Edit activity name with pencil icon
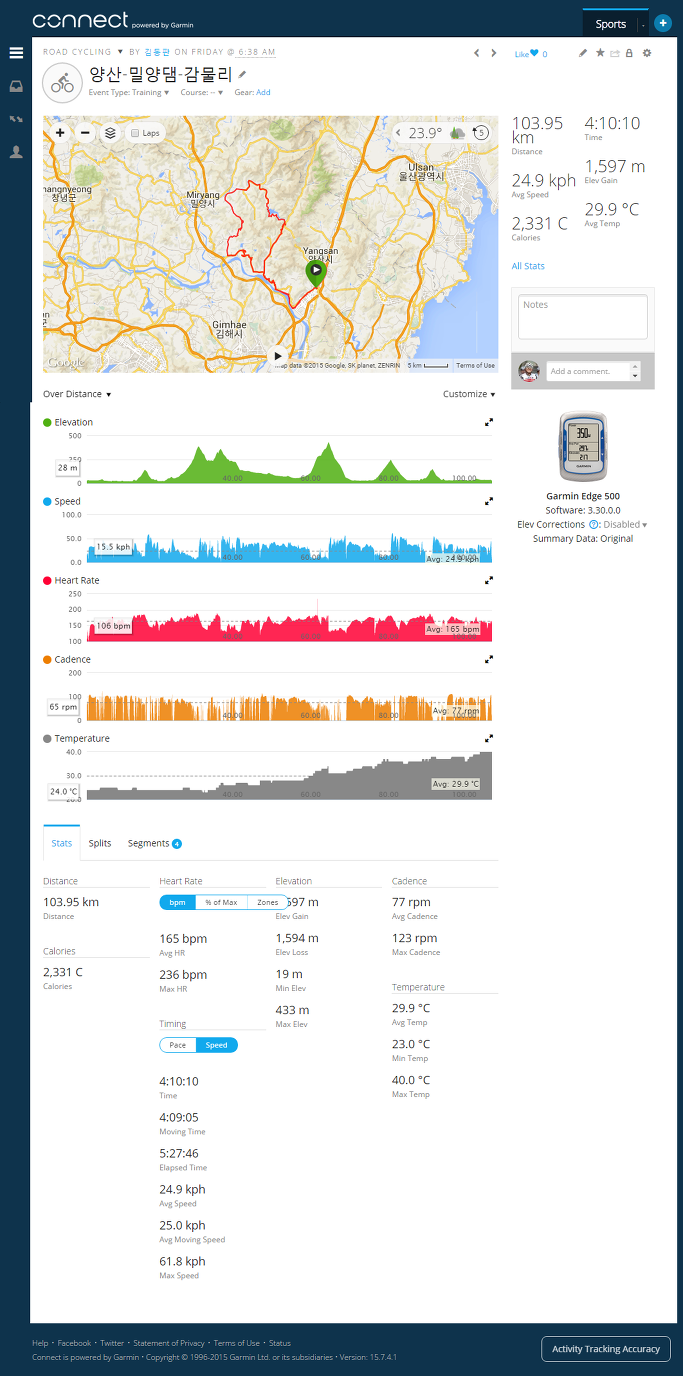 [x=242, y=74]
